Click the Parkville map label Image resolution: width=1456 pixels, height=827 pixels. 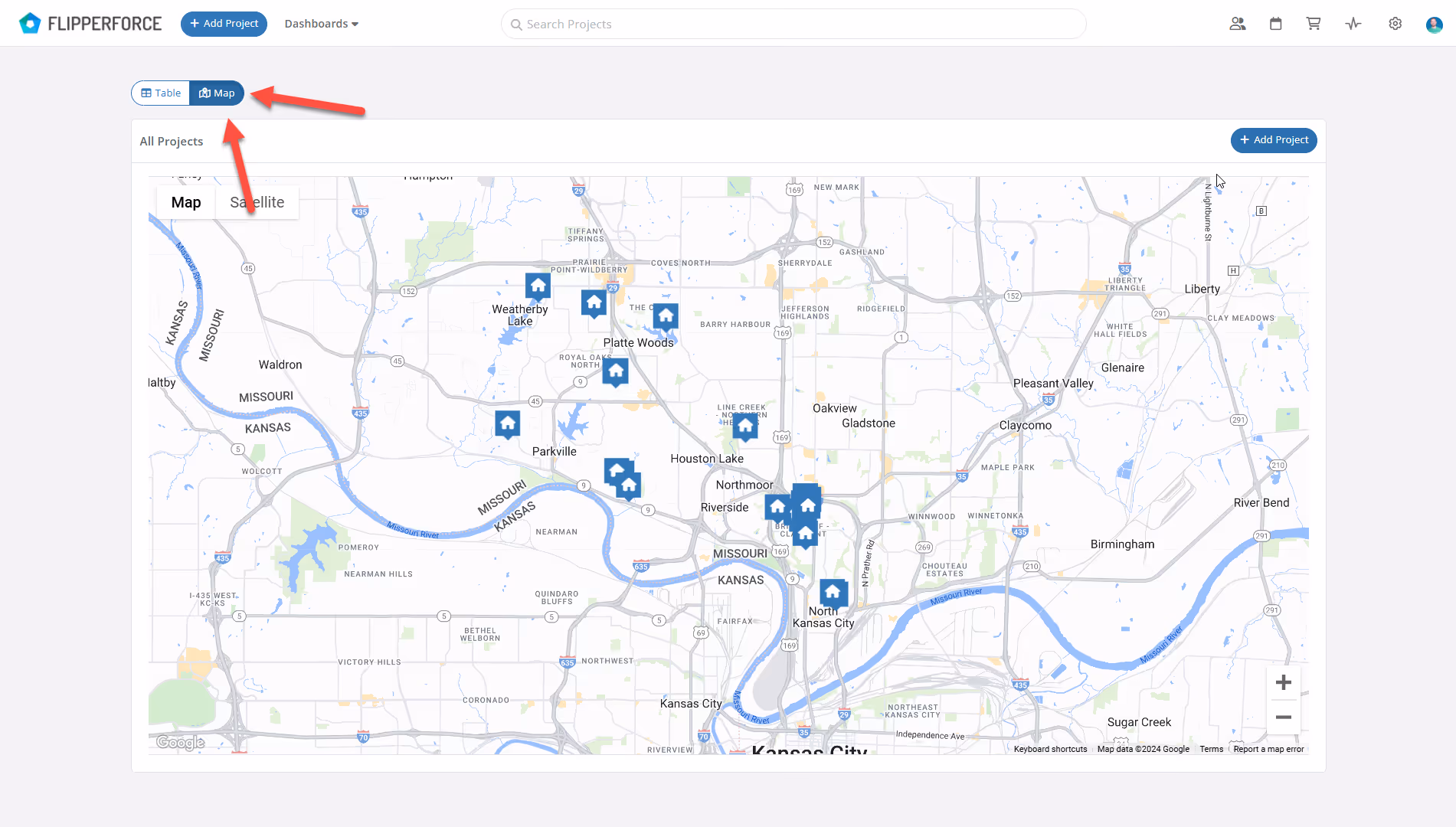pos(555,452)
